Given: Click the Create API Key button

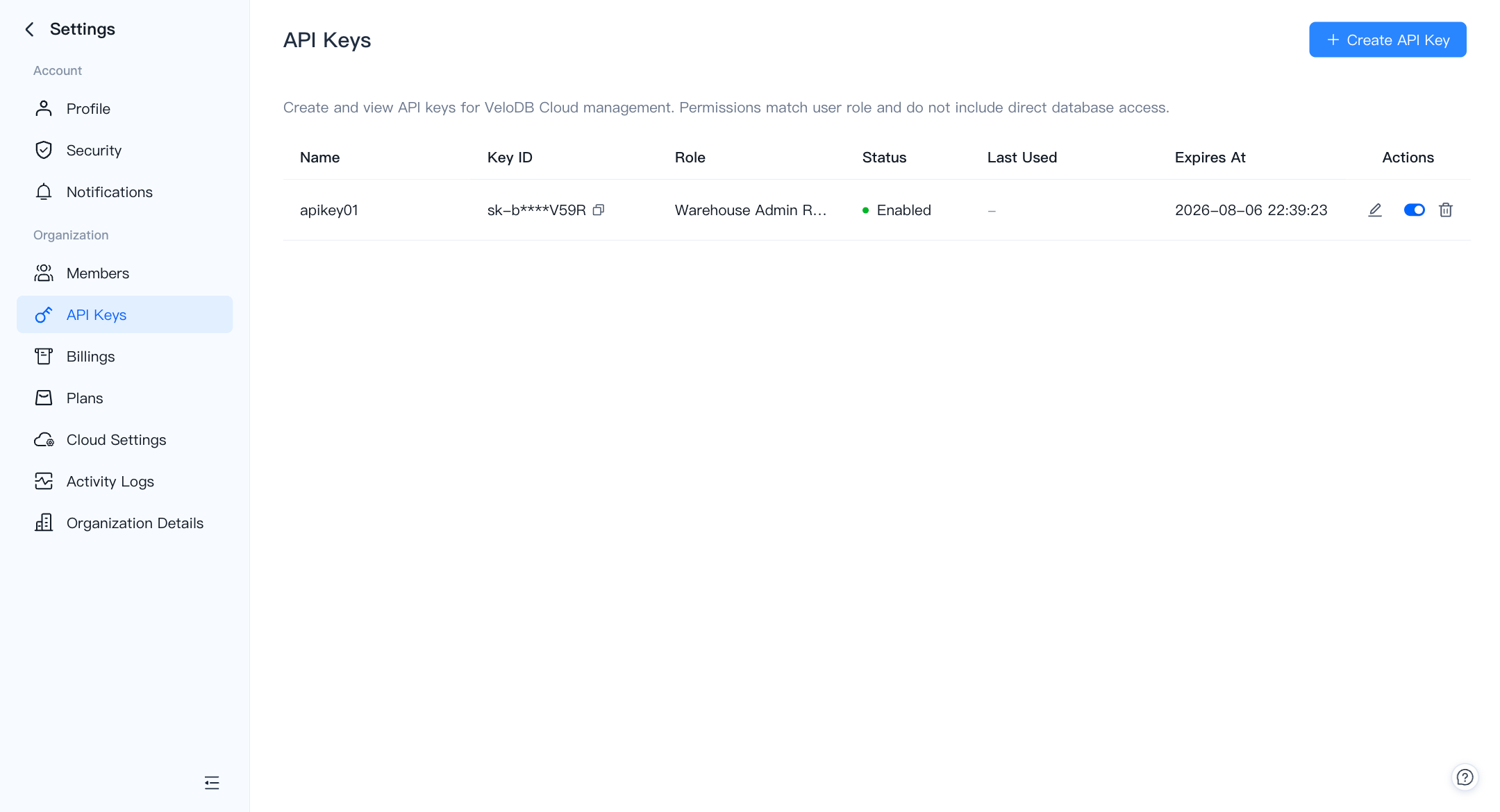Looking at the screenshot, I should coord(1387,40).
